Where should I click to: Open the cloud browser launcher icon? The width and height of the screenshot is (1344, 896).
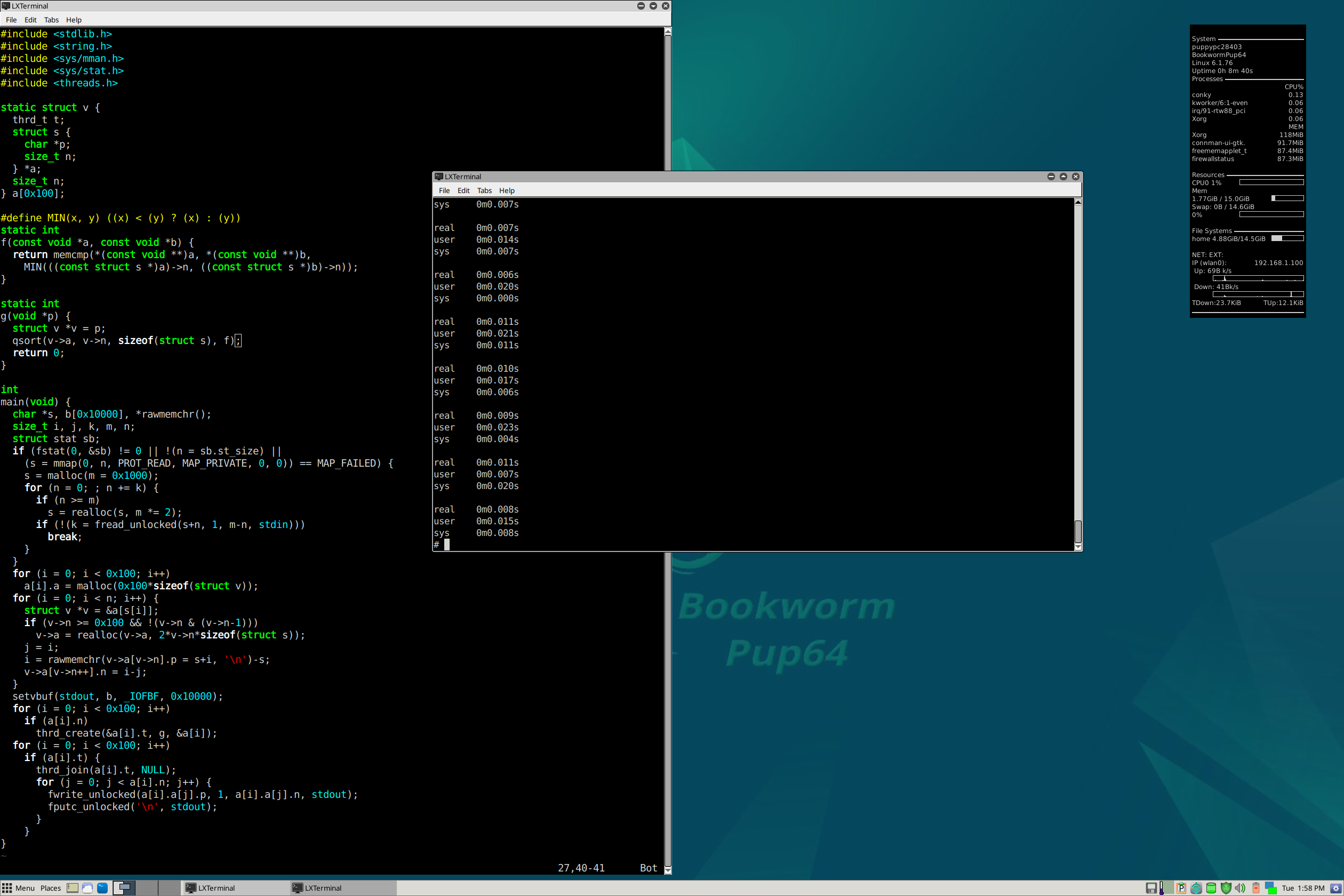click(x=87, y=888)
